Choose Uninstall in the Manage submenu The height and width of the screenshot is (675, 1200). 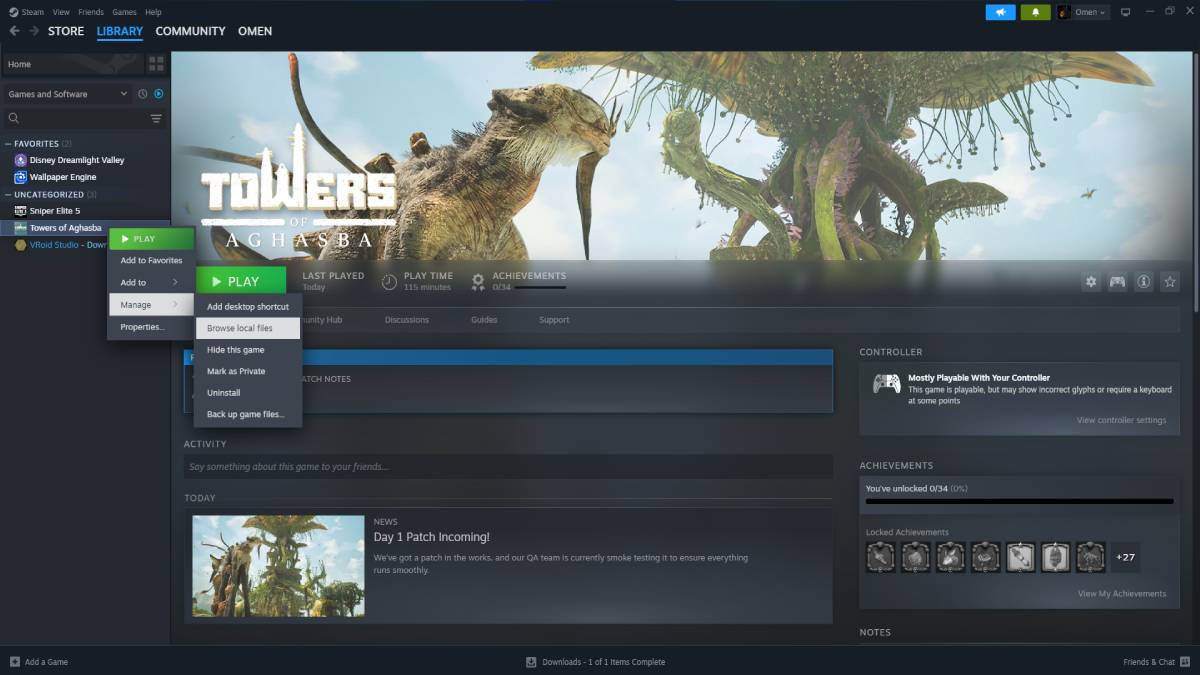pos(224,393)
